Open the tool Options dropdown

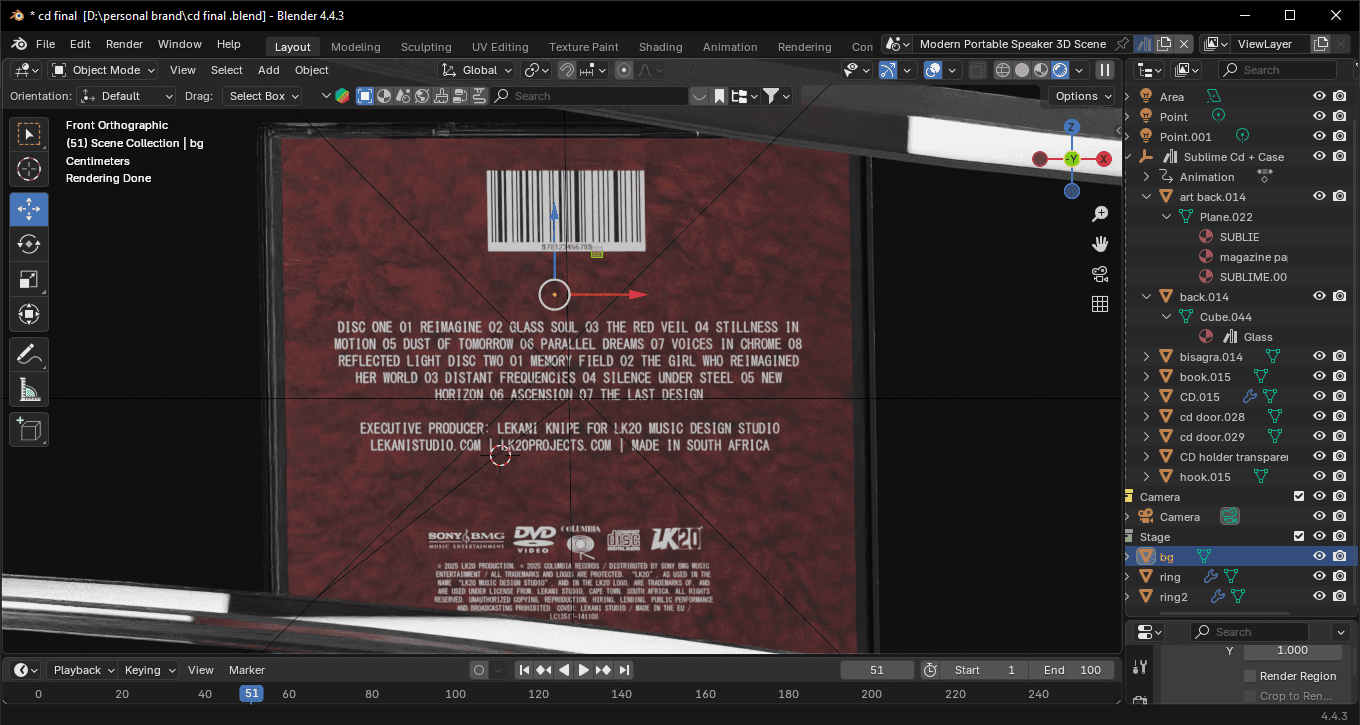[x=1083, y=96]
